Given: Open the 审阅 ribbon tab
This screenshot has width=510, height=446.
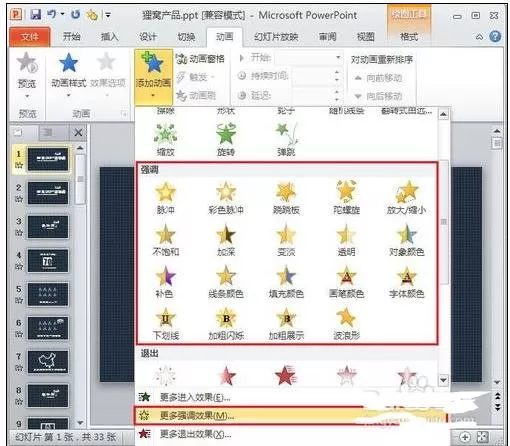Looking at the screenshot, I should pyautogui.click(x=327, y=37).
